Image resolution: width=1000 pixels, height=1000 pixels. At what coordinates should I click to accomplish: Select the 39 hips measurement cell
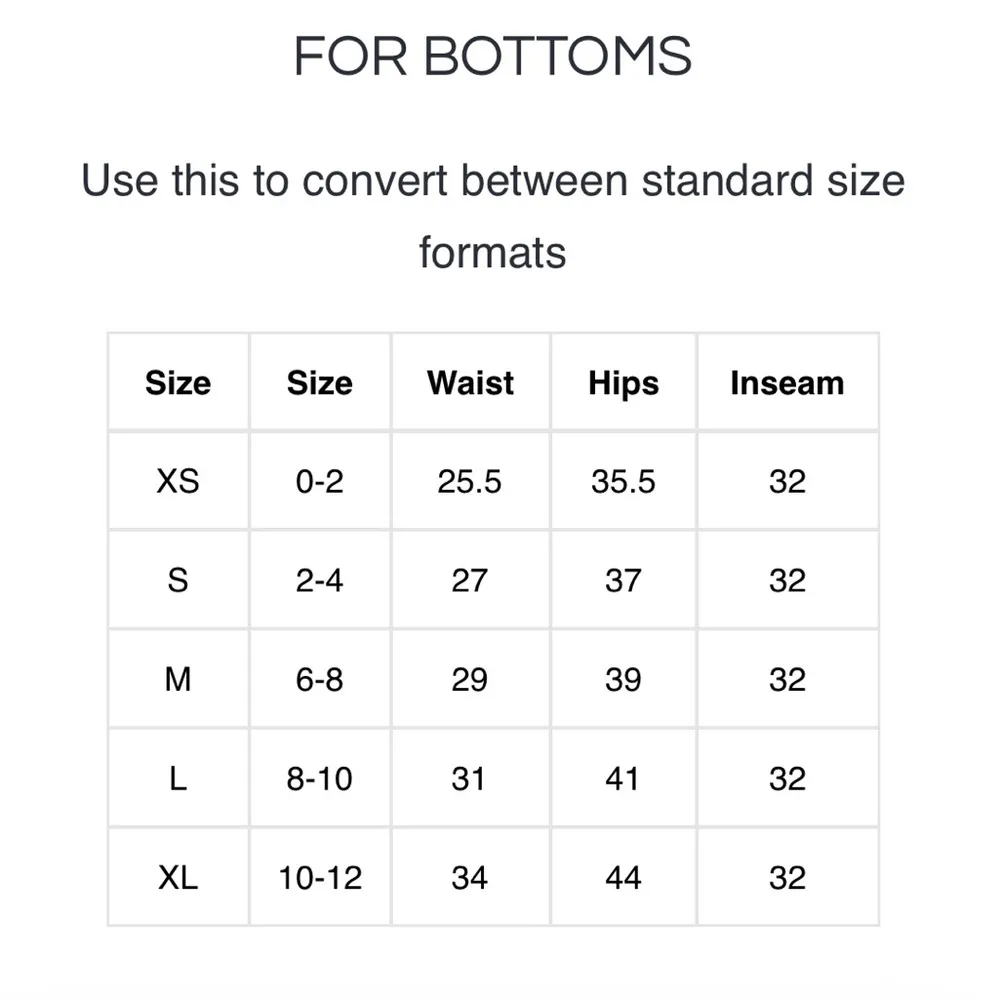[x=623, y=679]
